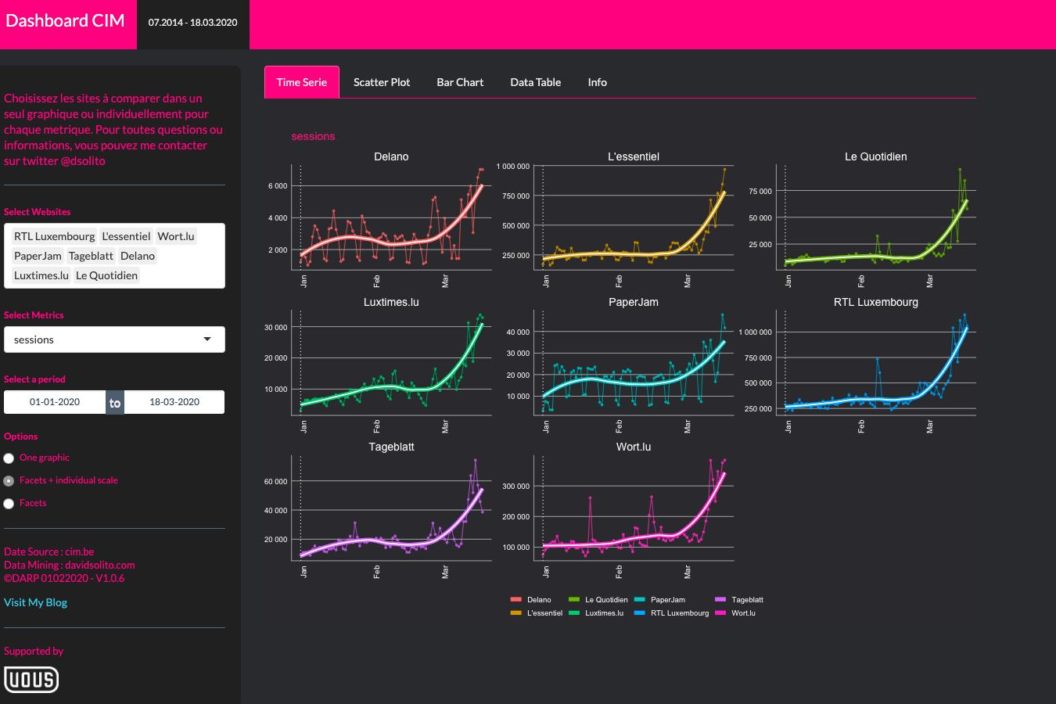
Task: Switch to the Scatter Plot tab
Action: [381, 82]
